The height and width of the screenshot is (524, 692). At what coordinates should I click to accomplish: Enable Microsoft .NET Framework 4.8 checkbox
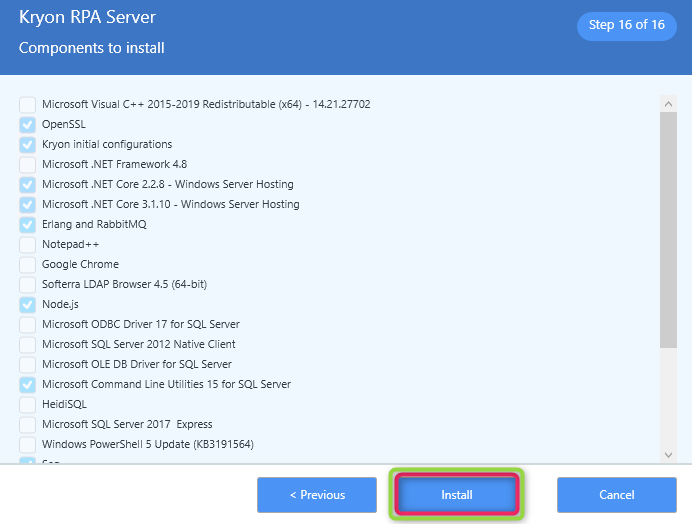[27, 165]
